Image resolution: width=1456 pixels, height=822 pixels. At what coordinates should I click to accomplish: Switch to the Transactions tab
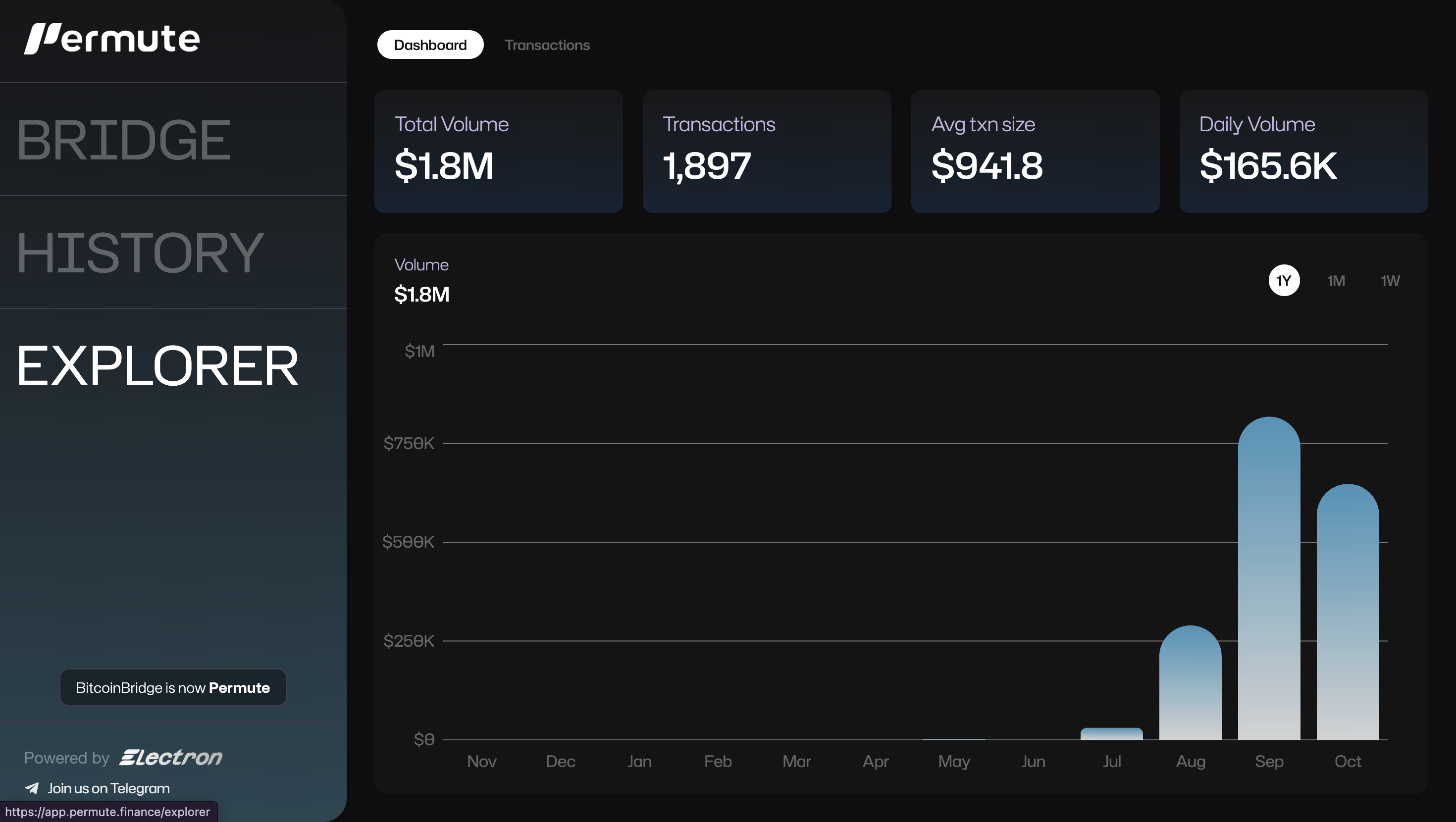click(547, 45)
